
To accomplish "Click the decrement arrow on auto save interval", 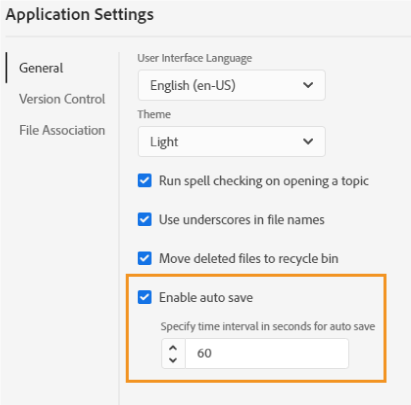I will [x=173, y=360].
